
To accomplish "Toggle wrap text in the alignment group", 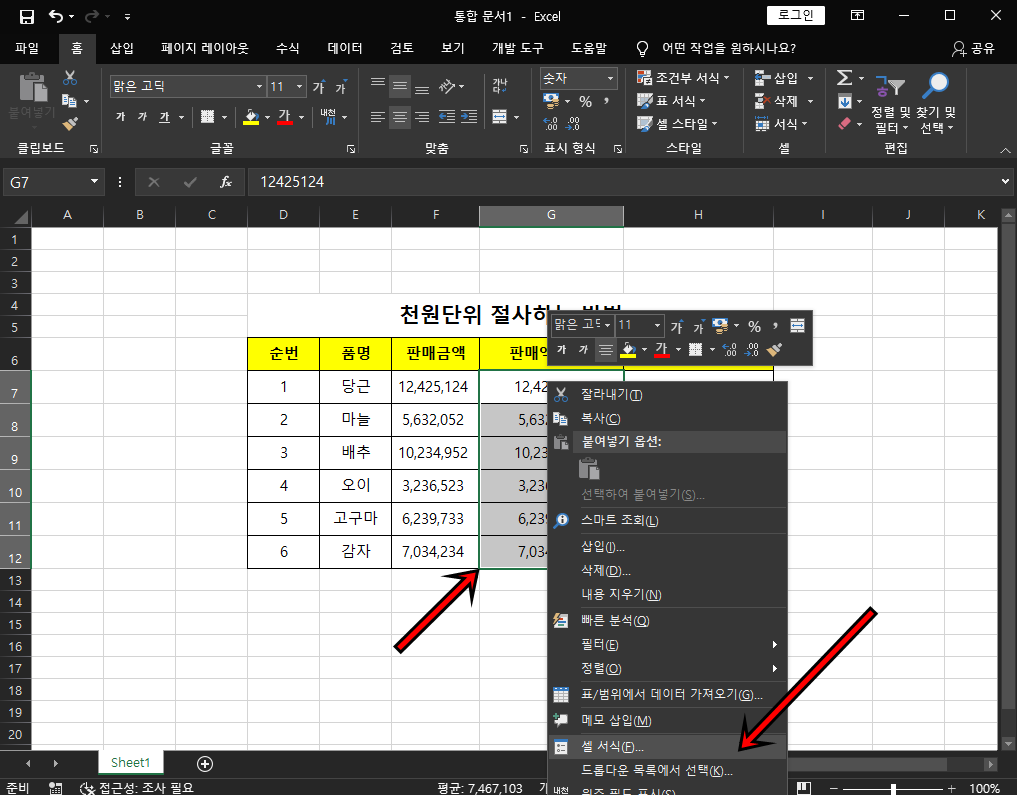I will (x=499, y=86).
